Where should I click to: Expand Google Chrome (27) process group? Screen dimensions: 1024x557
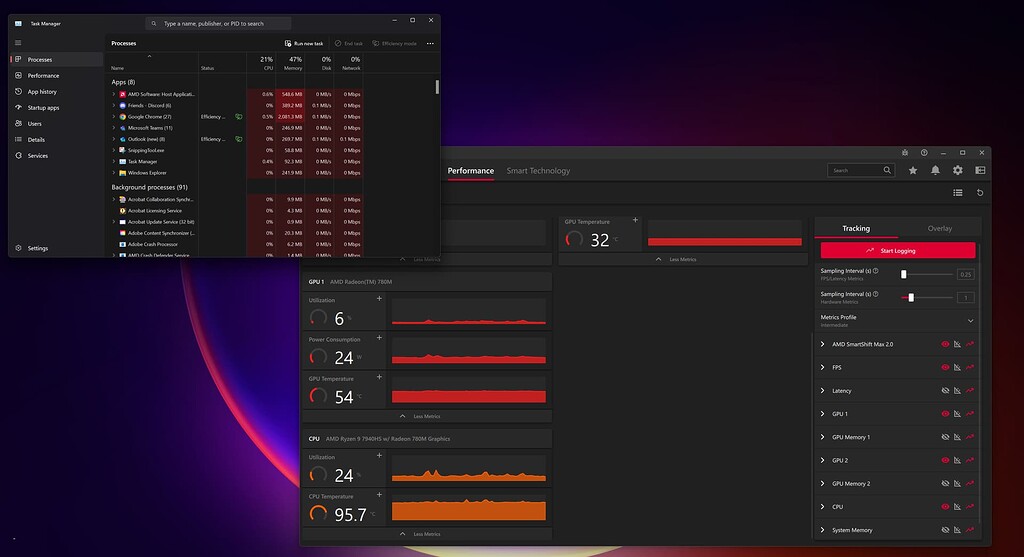pos(114,117)
